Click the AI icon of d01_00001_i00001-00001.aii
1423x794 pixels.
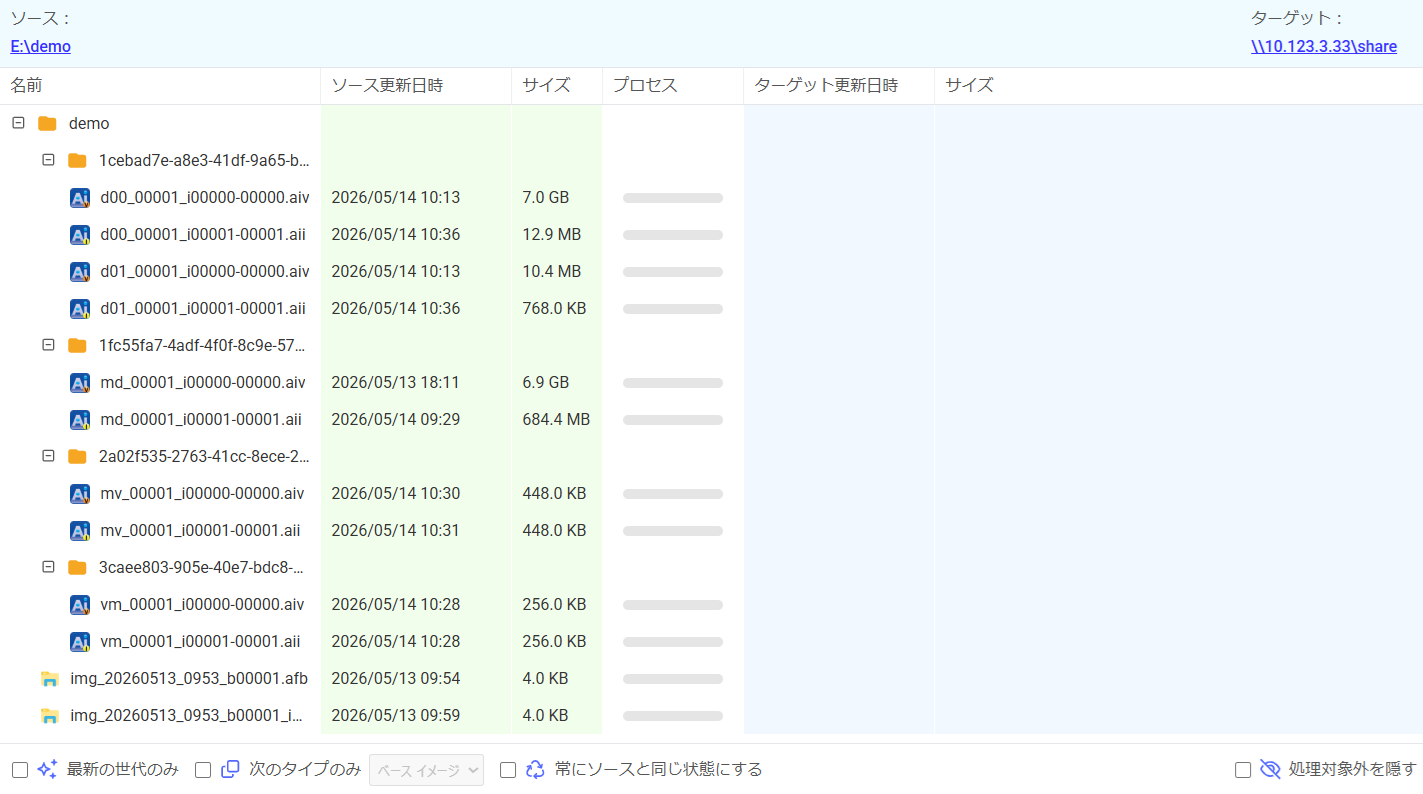point(80,309)
